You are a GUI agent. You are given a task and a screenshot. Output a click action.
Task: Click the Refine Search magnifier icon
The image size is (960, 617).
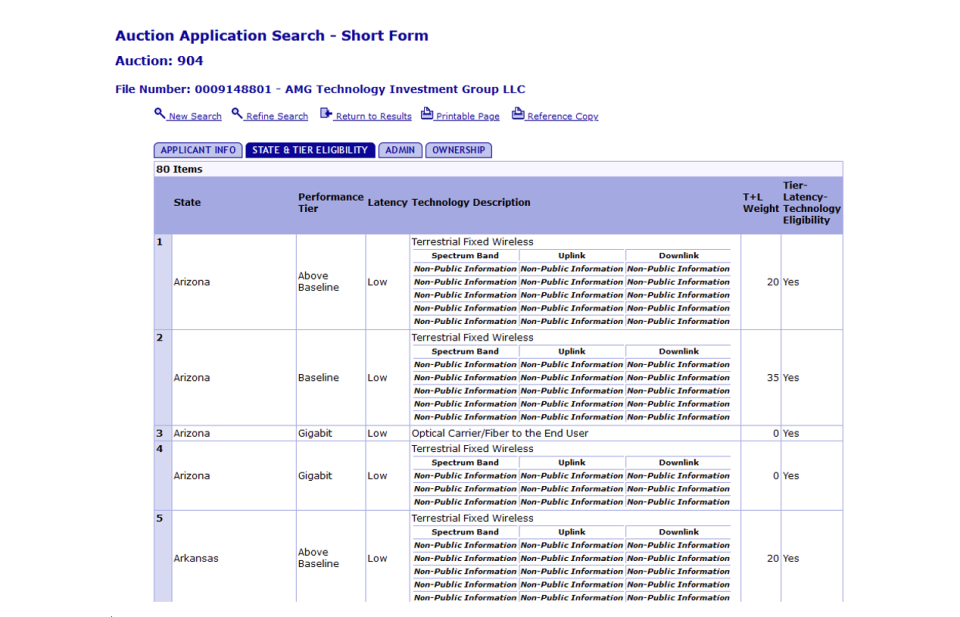[x=237, y=114]
